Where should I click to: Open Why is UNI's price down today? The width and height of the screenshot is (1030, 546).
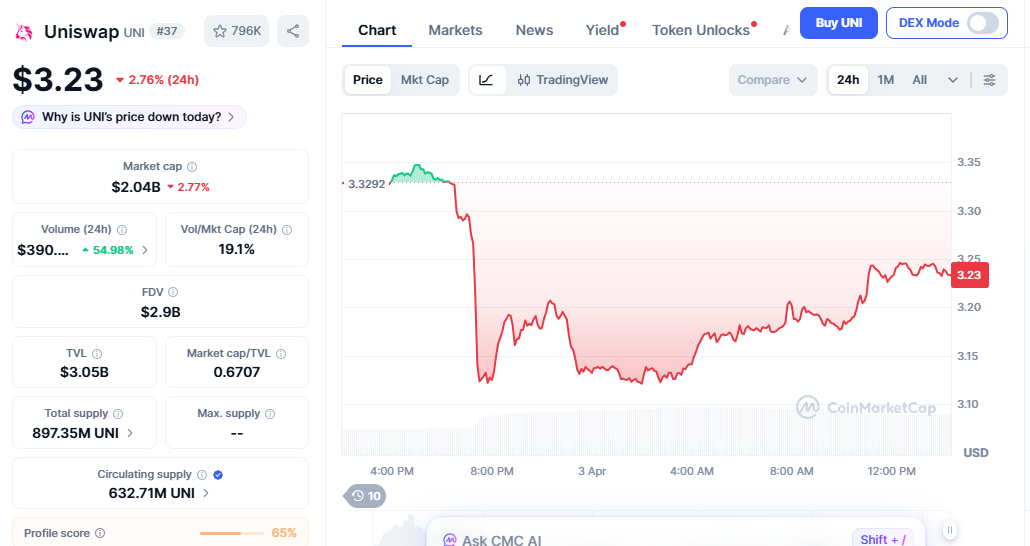coord(129,117)
